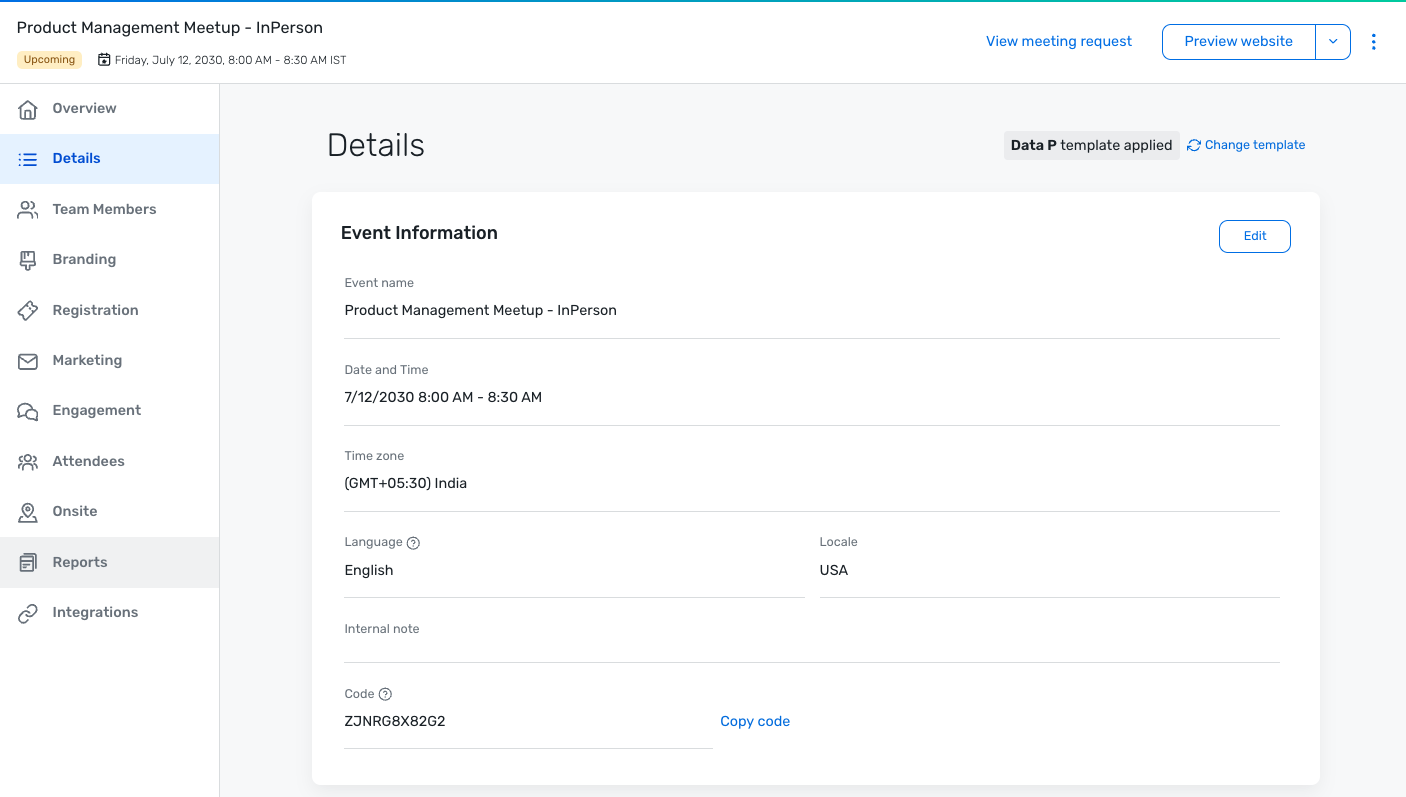1406x797 pixels.
Task: Select the Details menu item
Action: click(x=76, y=158)
